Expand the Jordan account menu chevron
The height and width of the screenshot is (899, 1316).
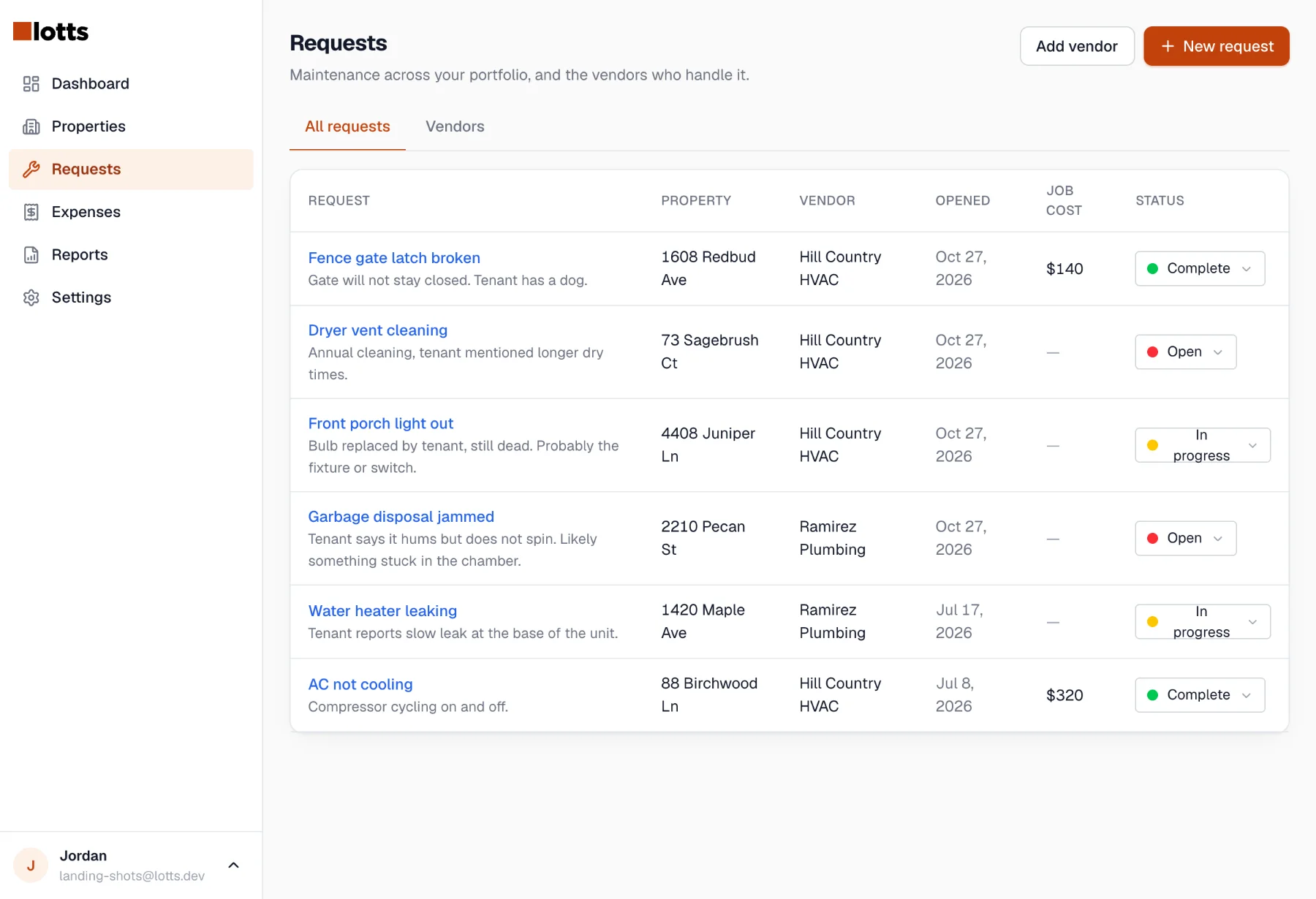point(233,865)
